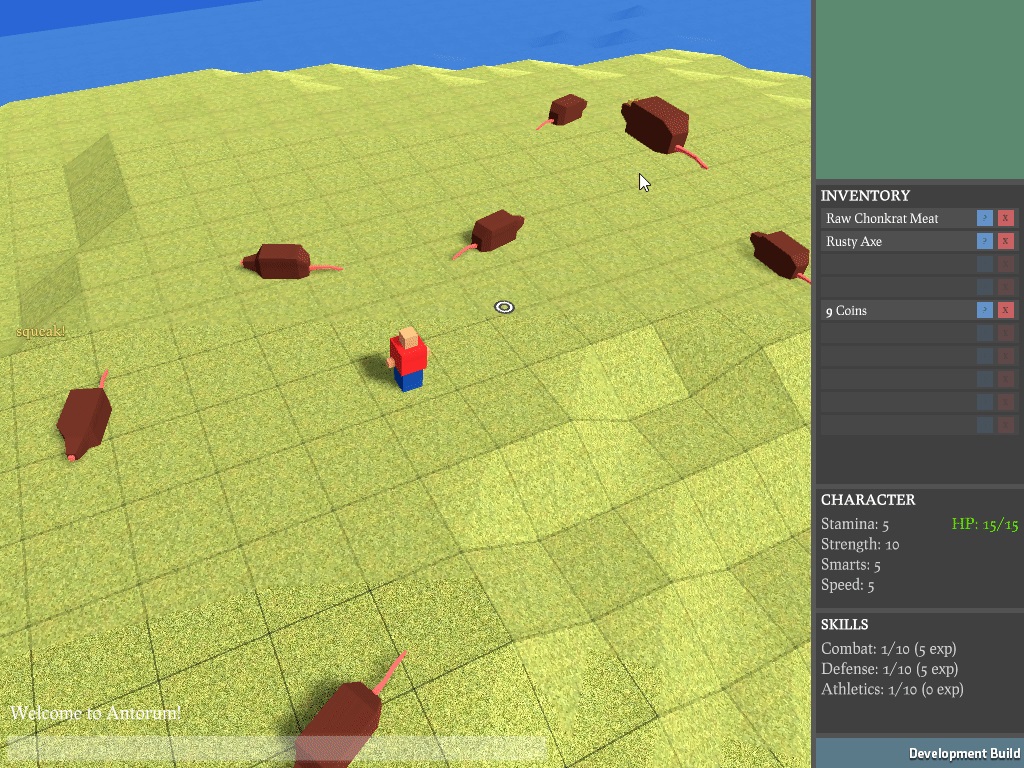Screen dimensions: 1024x768
Task: Click the player character in the red shirt
Action: click(407, 358)
